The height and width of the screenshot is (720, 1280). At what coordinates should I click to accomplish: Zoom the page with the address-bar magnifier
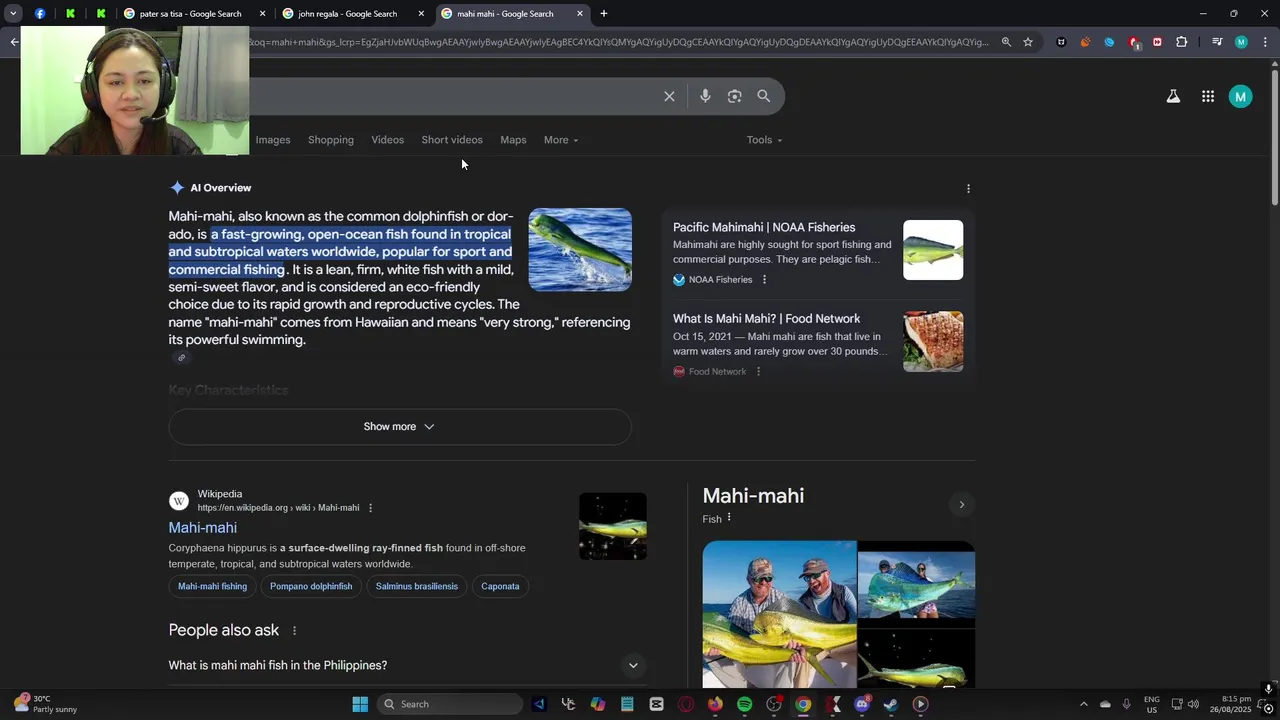[x=1006, y=42]
